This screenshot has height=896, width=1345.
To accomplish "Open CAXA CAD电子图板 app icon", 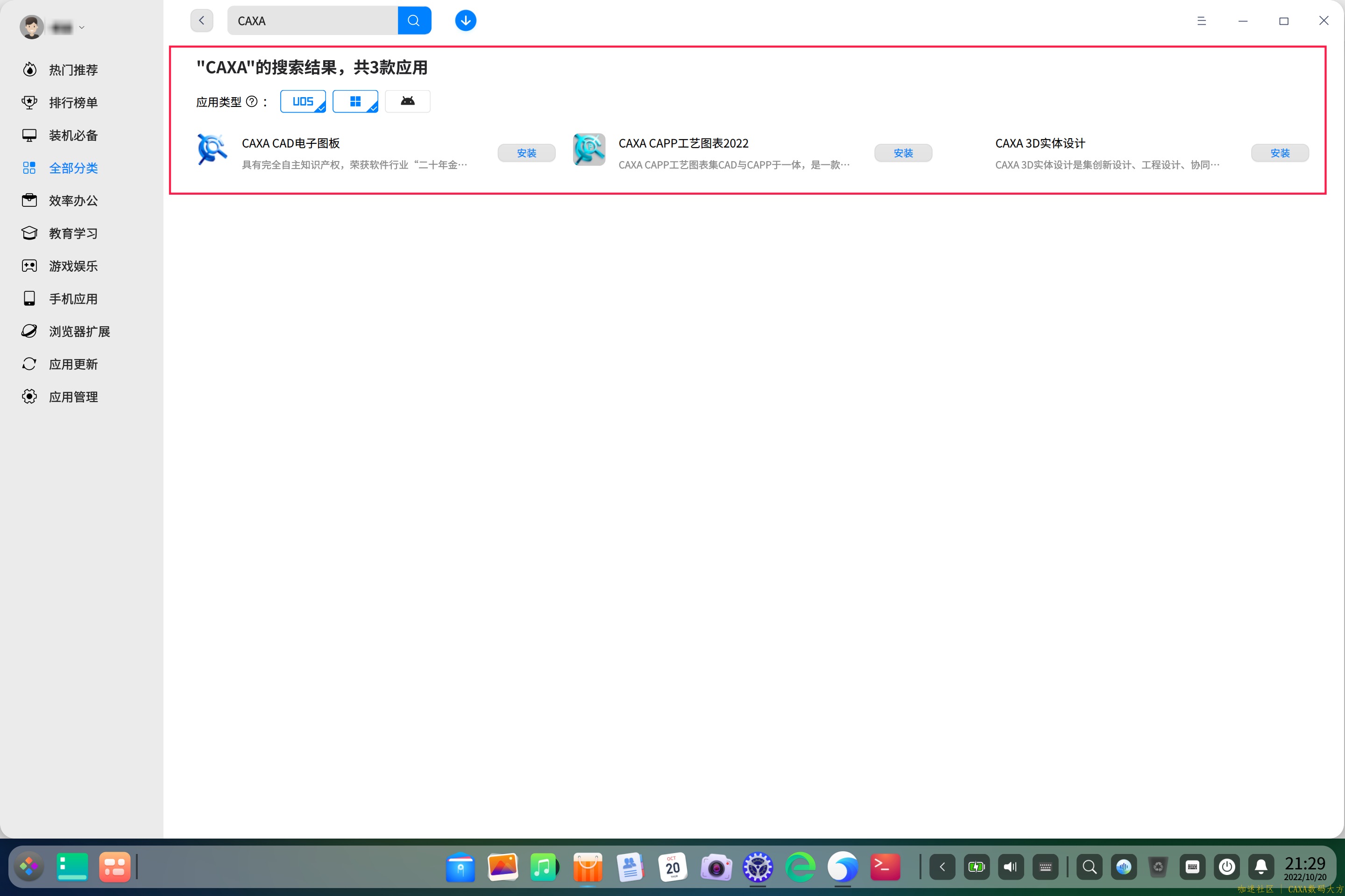I will pos(212,149).
